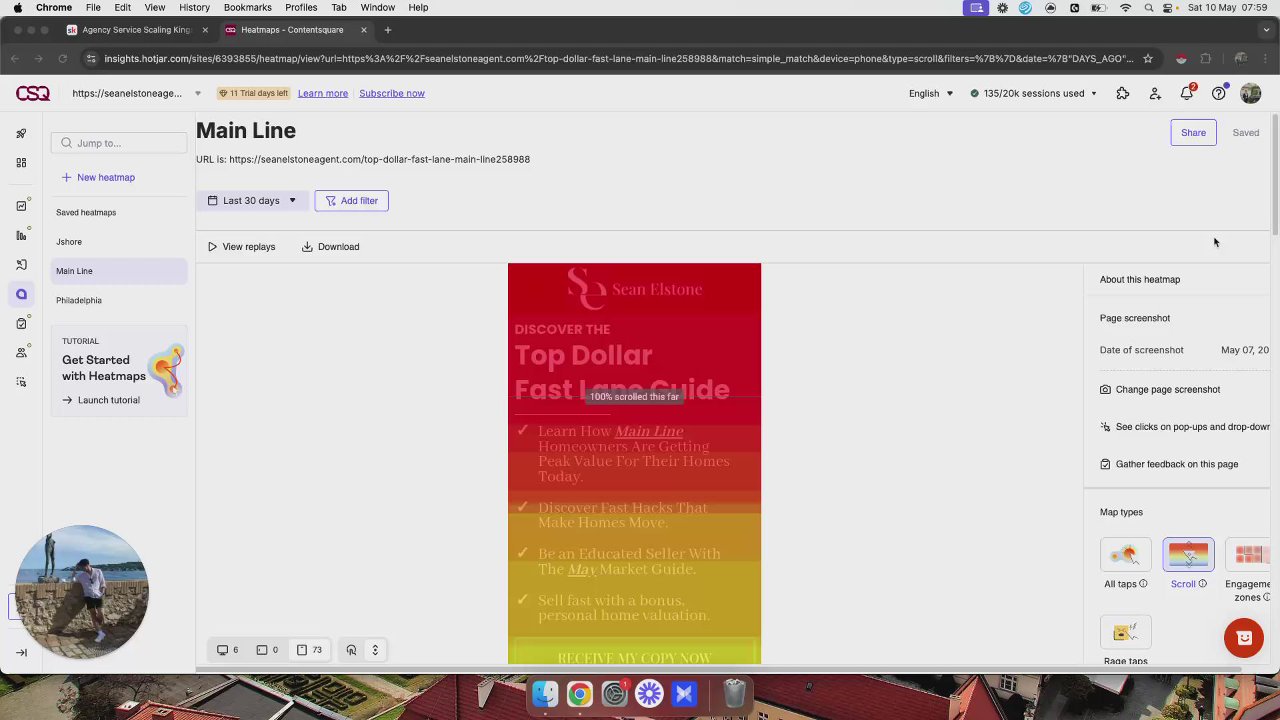Open the Philadelphia saved heatmap

(79, 300)
